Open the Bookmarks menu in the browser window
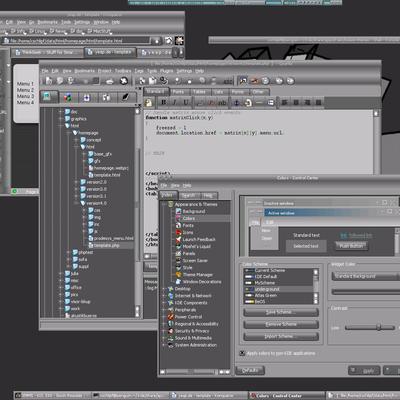 [47, 22]
